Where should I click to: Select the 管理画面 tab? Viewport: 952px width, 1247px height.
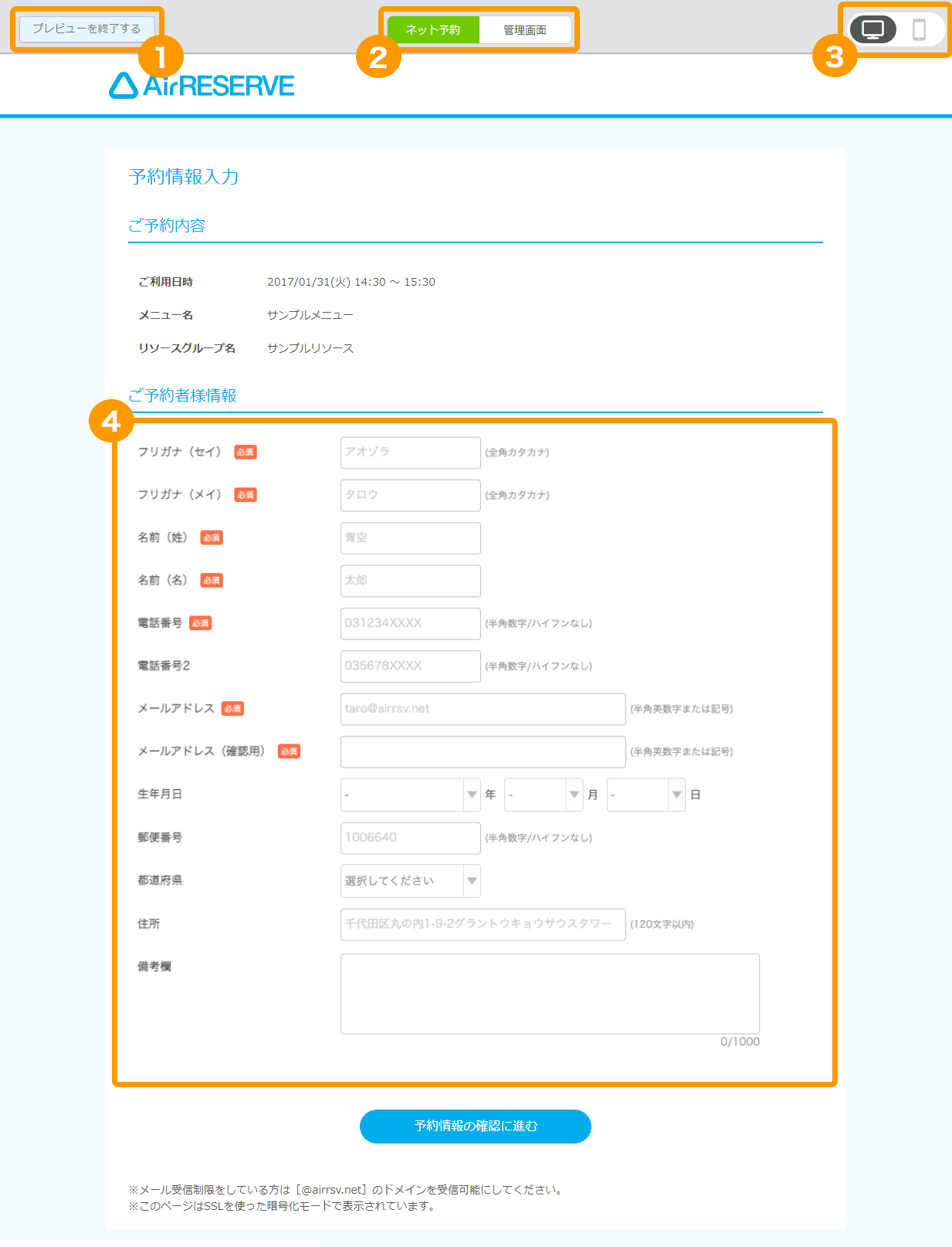pos(525,29)
